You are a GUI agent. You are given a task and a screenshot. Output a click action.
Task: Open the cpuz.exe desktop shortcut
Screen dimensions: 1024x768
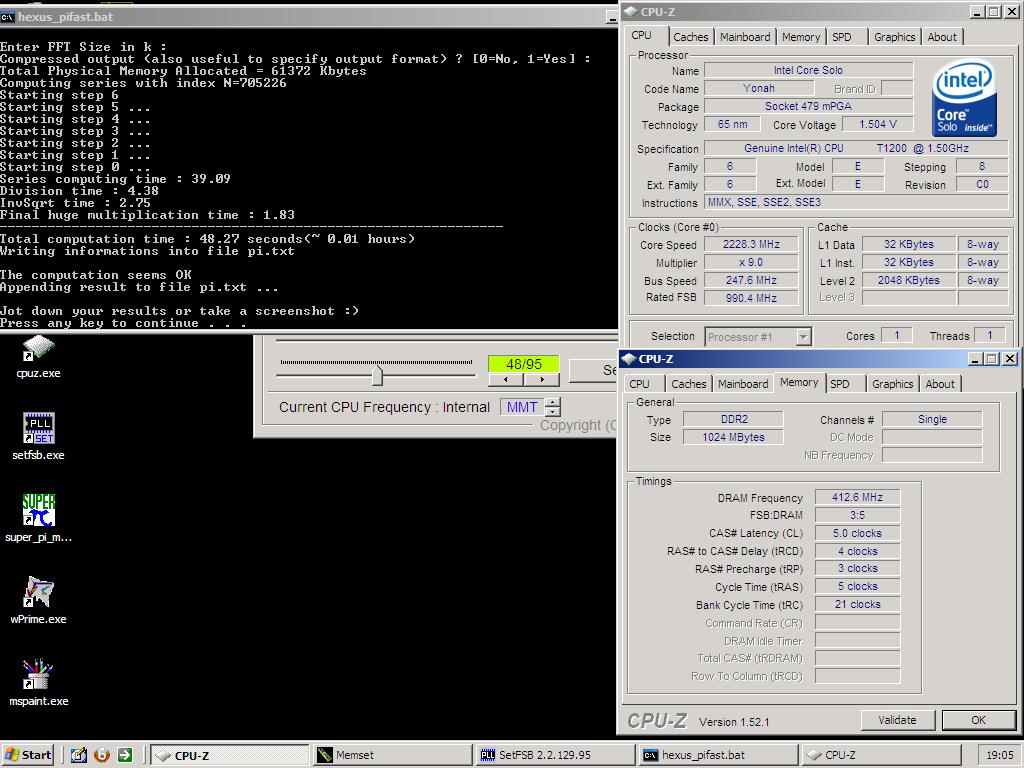pos(38,357)
